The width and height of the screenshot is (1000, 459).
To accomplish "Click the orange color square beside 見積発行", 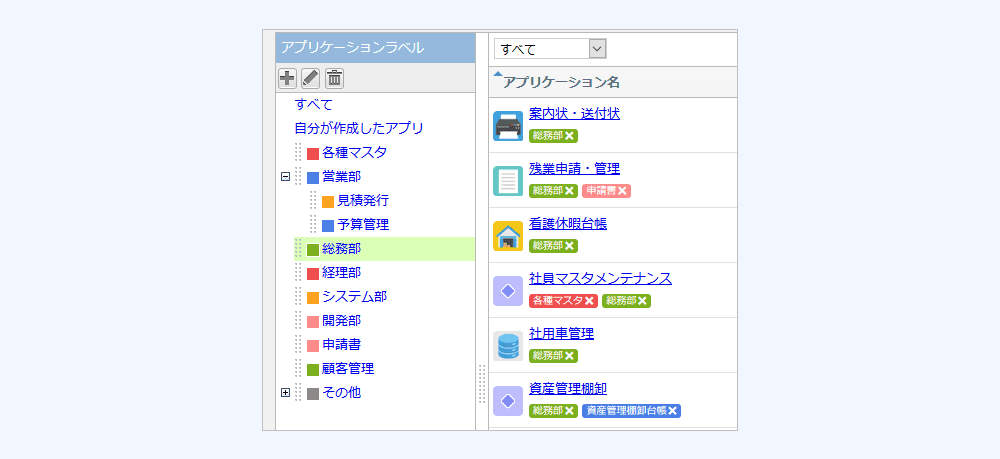I will point(328,201).
